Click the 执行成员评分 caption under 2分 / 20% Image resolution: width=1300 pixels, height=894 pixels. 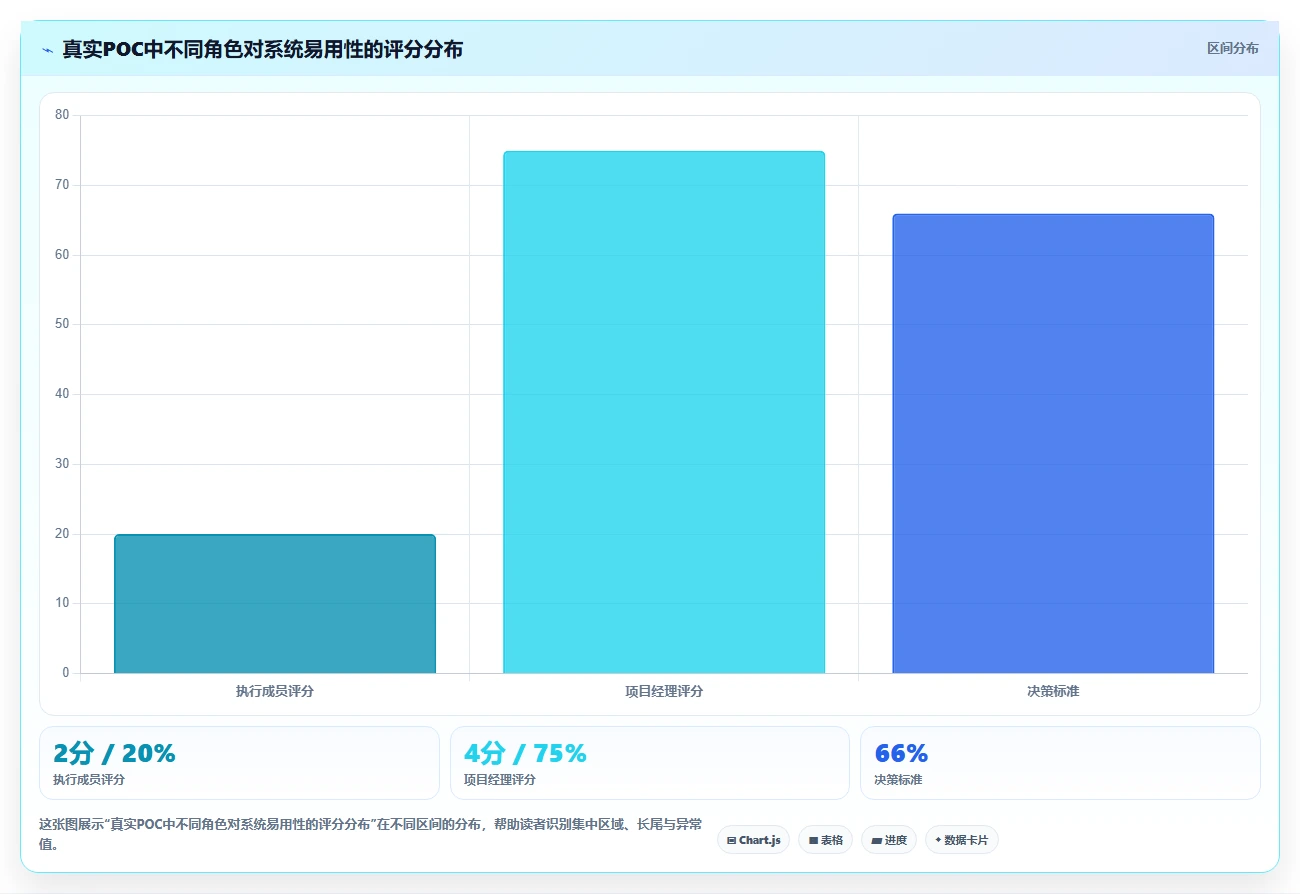[89, 780]
